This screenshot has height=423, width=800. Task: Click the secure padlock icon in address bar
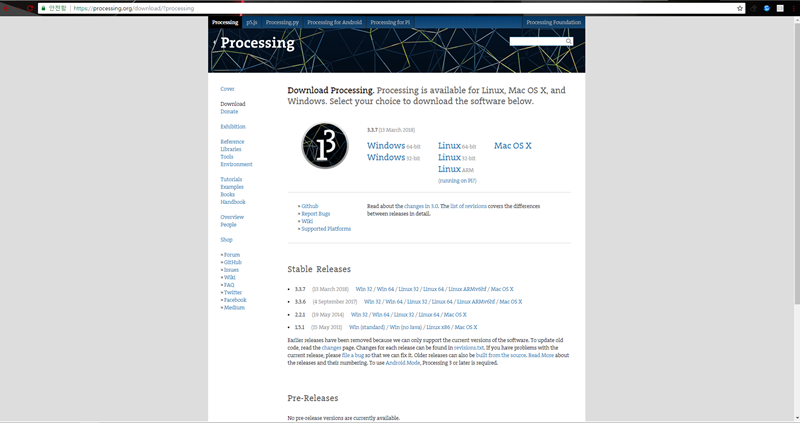43,8
